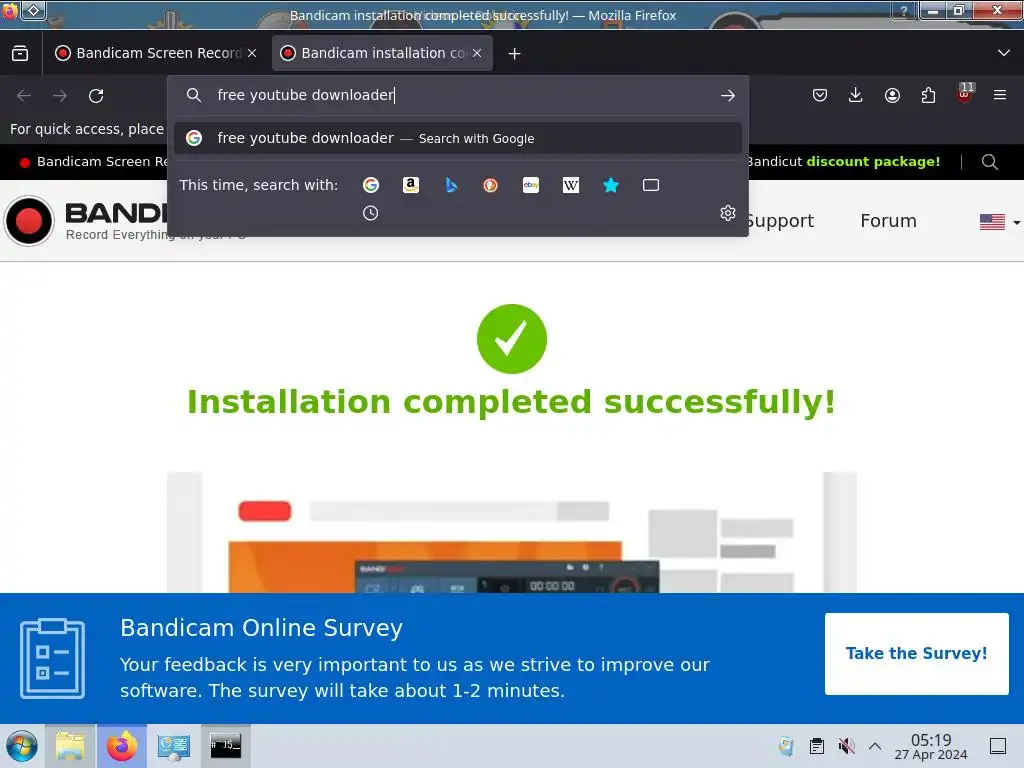Click the device tray icon beside clipboard

pos(786,746)
